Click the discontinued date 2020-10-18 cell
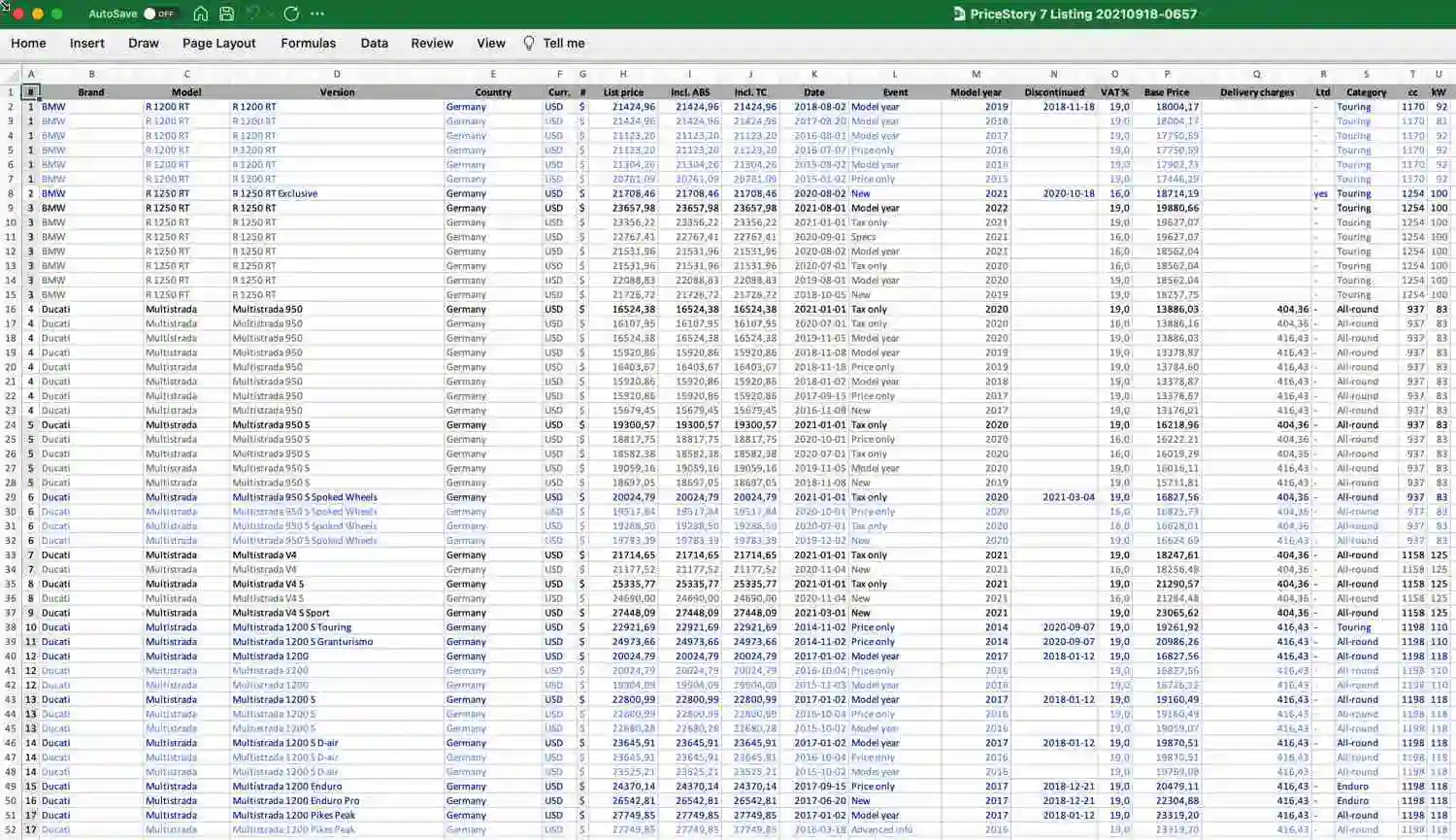The height and width of the screenshot is (840, 1456). tap(1054, 193)
